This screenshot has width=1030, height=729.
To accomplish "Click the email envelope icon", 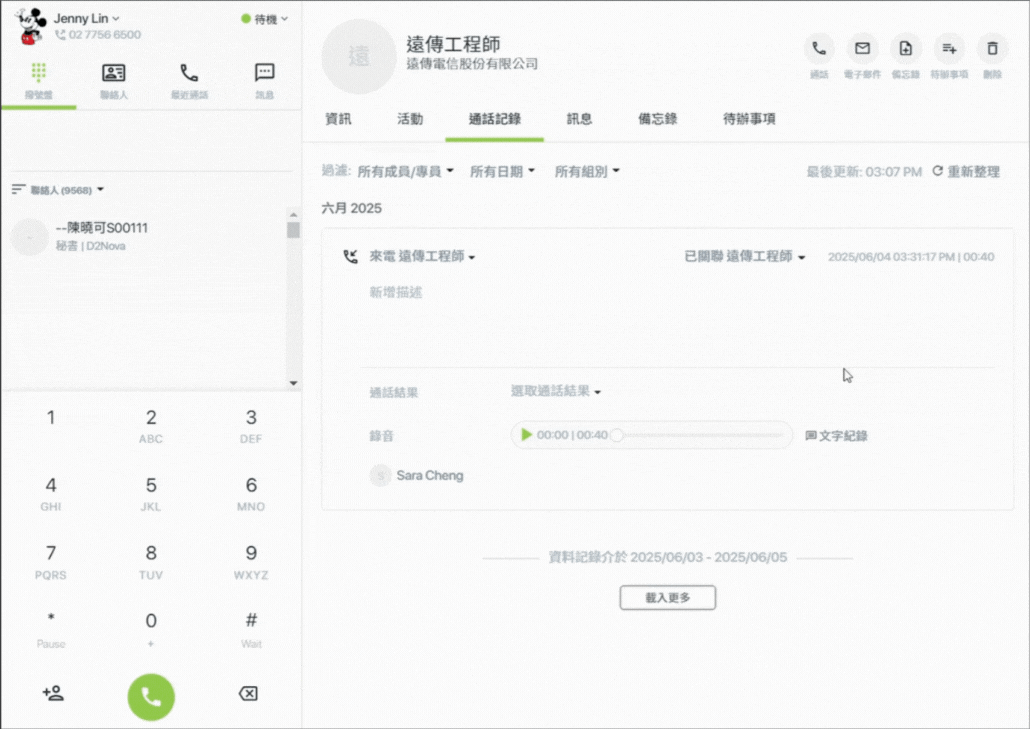I will coord(862,49).
